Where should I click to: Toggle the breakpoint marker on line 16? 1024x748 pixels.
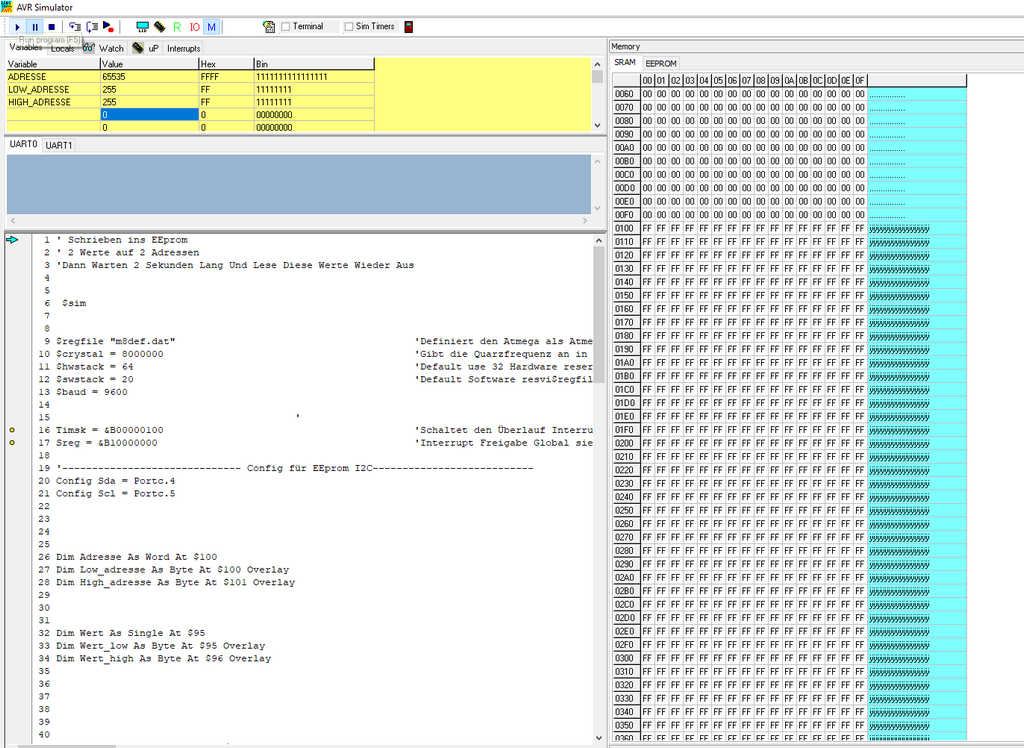click(x=12, y=430)
